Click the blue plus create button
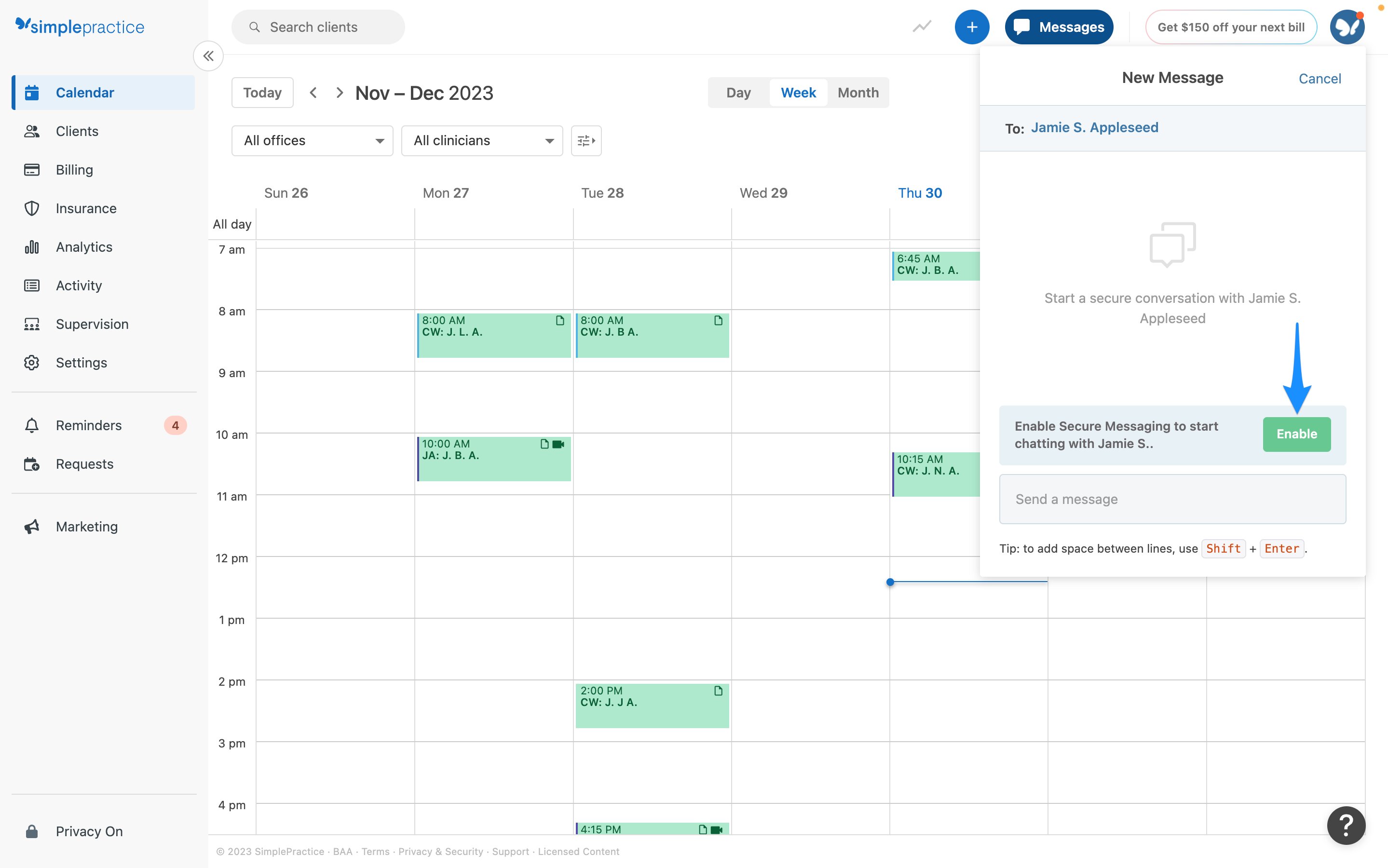Screen dimensions: 1388x868 pyautogui.click(x=971, y=27)
